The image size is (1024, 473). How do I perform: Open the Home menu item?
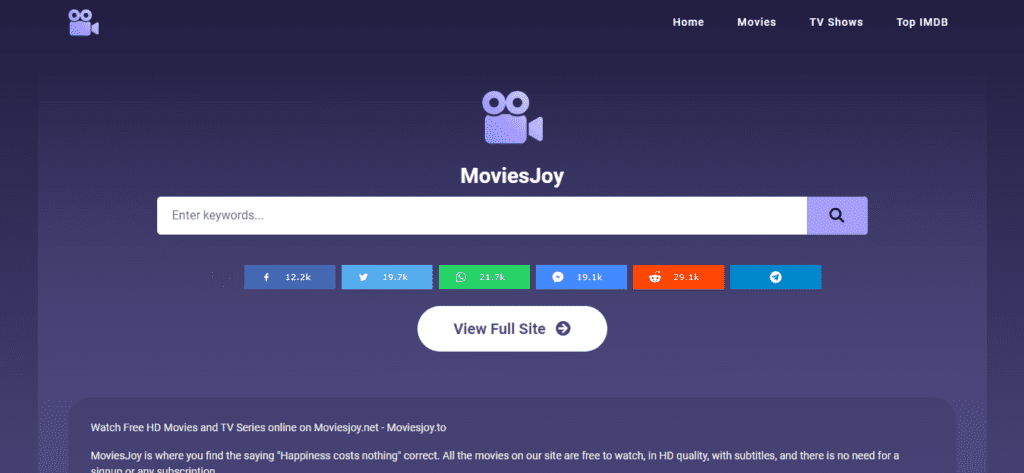(688, 22)
